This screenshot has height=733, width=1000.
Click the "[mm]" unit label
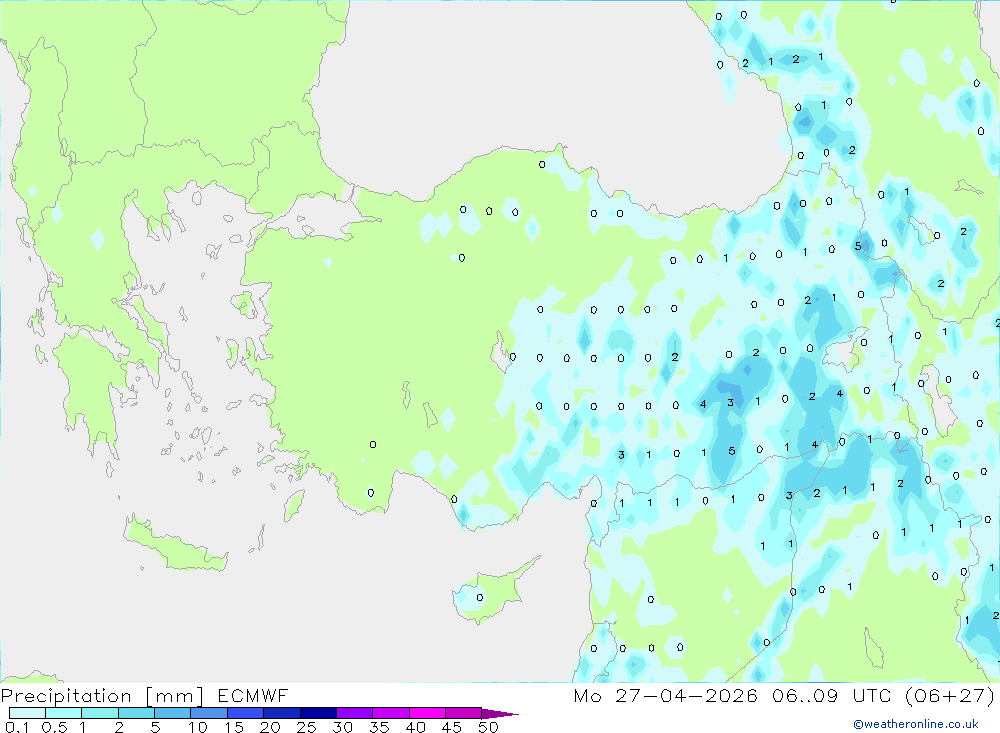175,696
